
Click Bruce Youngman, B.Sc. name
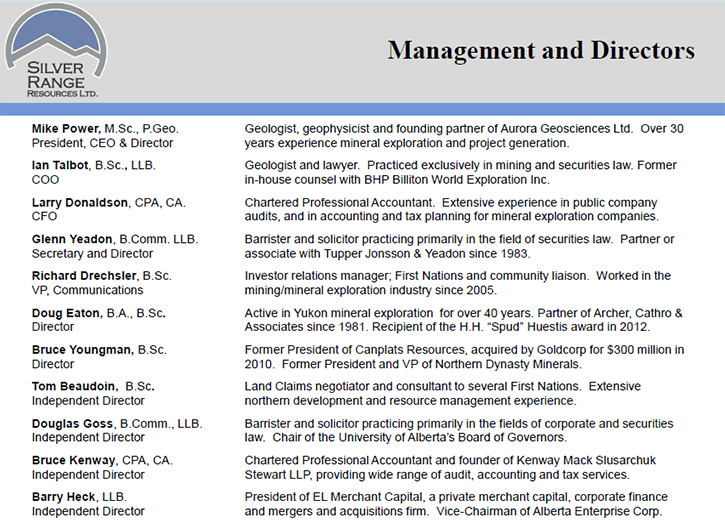click(99, 350)
